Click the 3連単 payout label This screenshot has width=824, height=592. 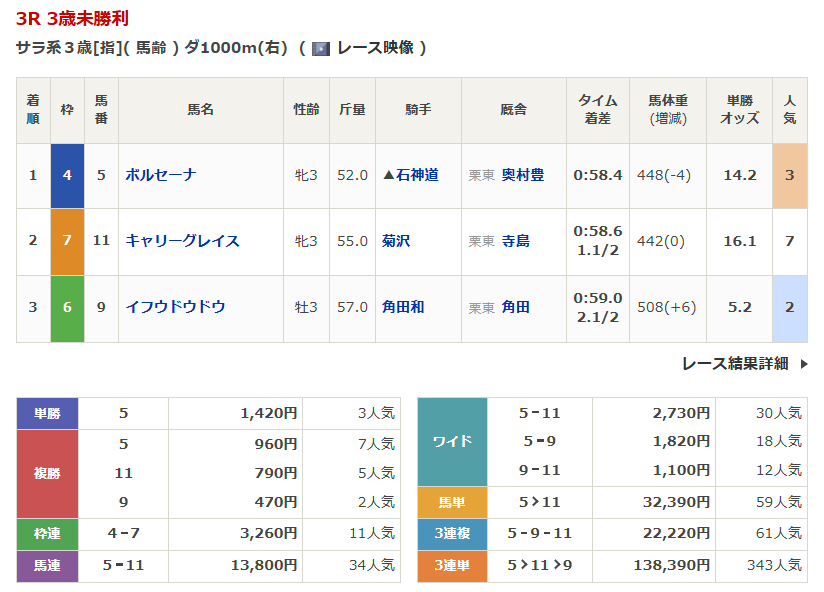[452, 566]
